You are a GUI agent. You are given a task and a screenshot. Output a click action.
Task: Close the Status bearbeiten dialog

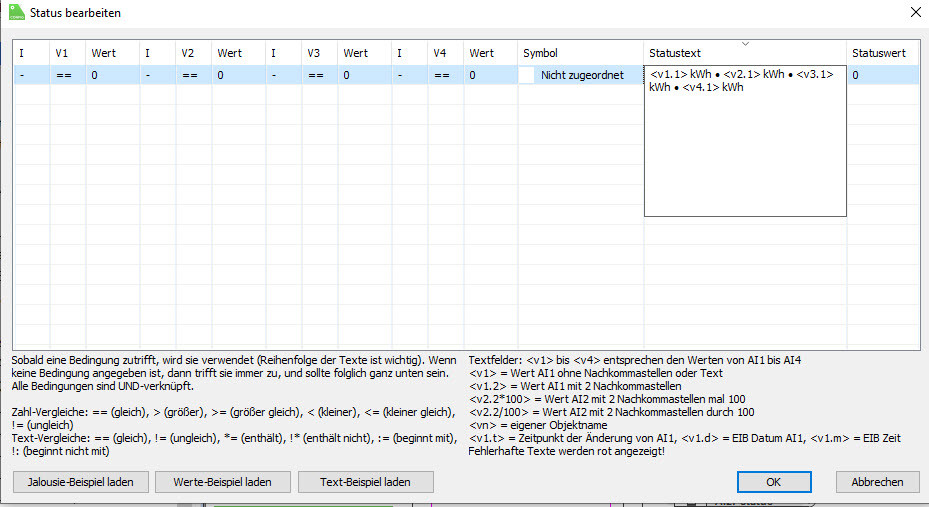915,12
